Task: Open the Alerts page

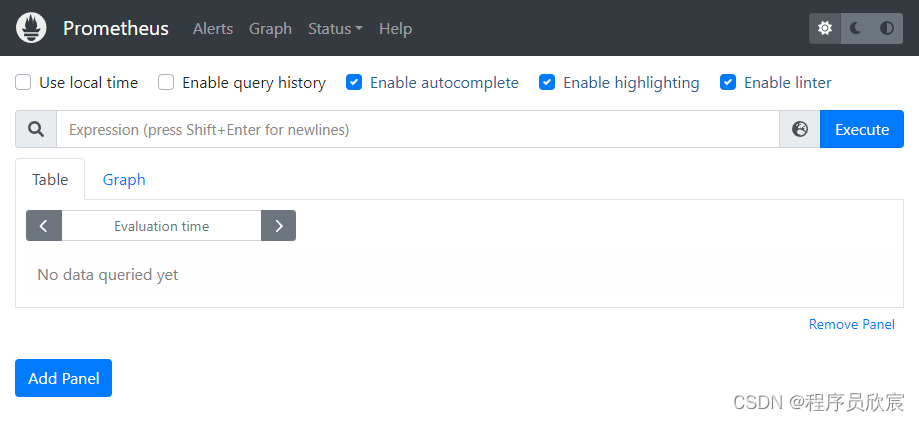Action: tap(213, 29)
